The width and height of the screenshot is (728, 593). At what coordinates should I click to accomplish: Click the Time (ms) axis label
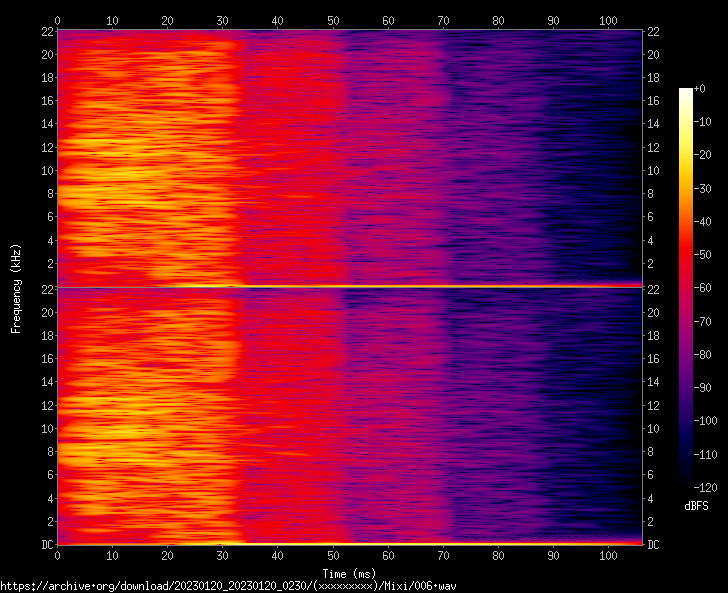point(349,573)
